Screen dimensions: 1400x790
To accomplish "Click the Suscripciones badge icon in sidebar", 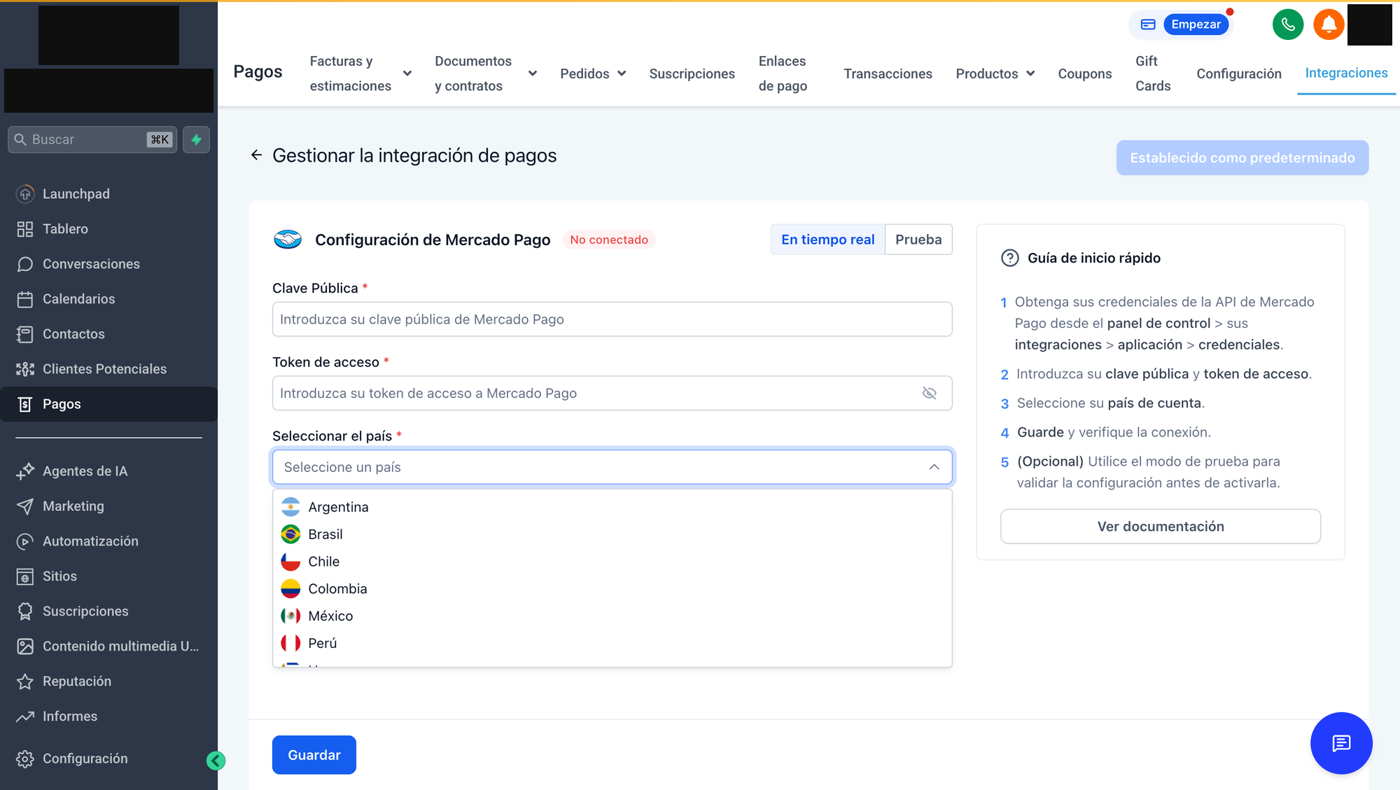I will tap(25, 611).
